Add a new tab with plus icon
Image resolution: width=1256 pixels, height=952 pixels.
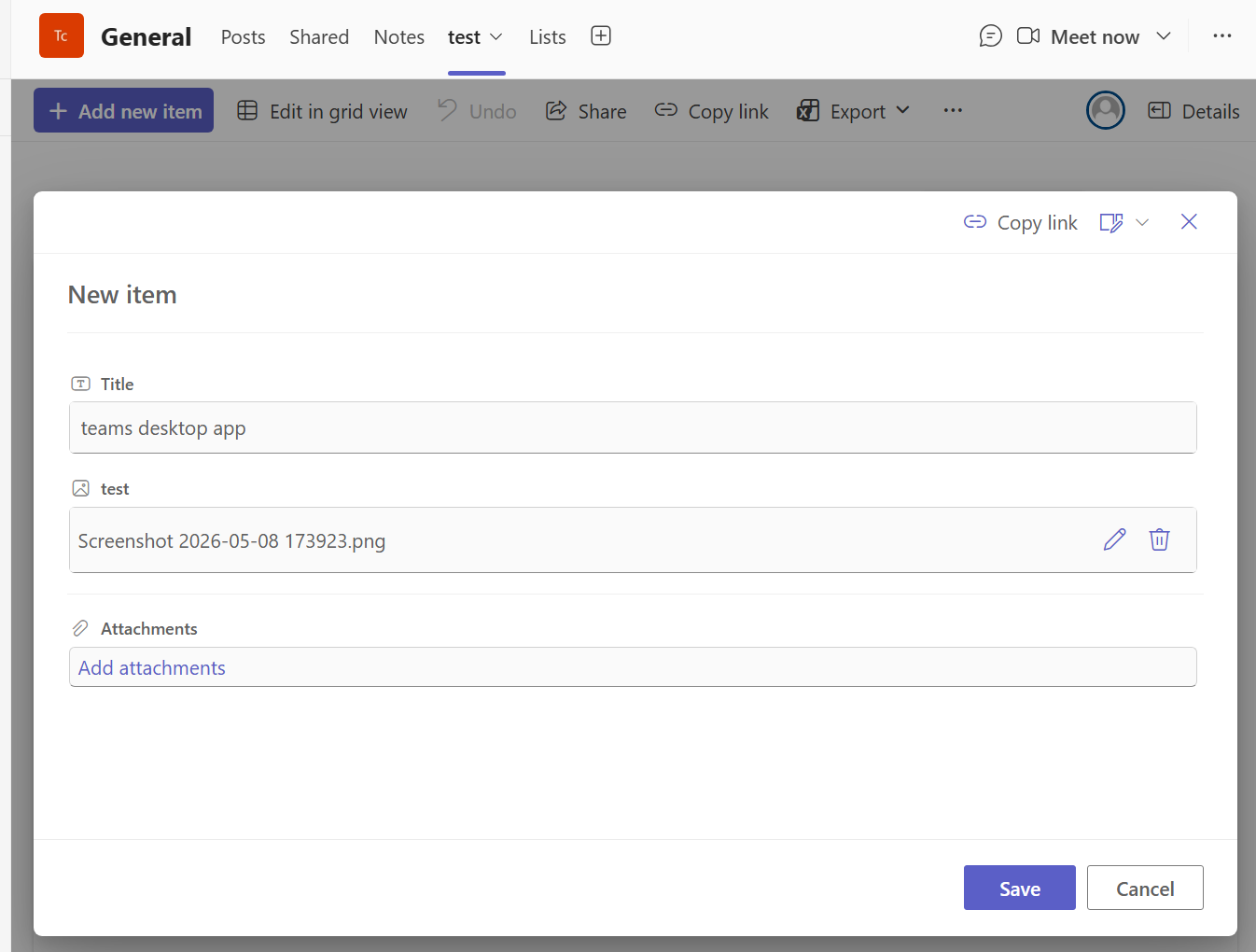[x=601, y=35]
